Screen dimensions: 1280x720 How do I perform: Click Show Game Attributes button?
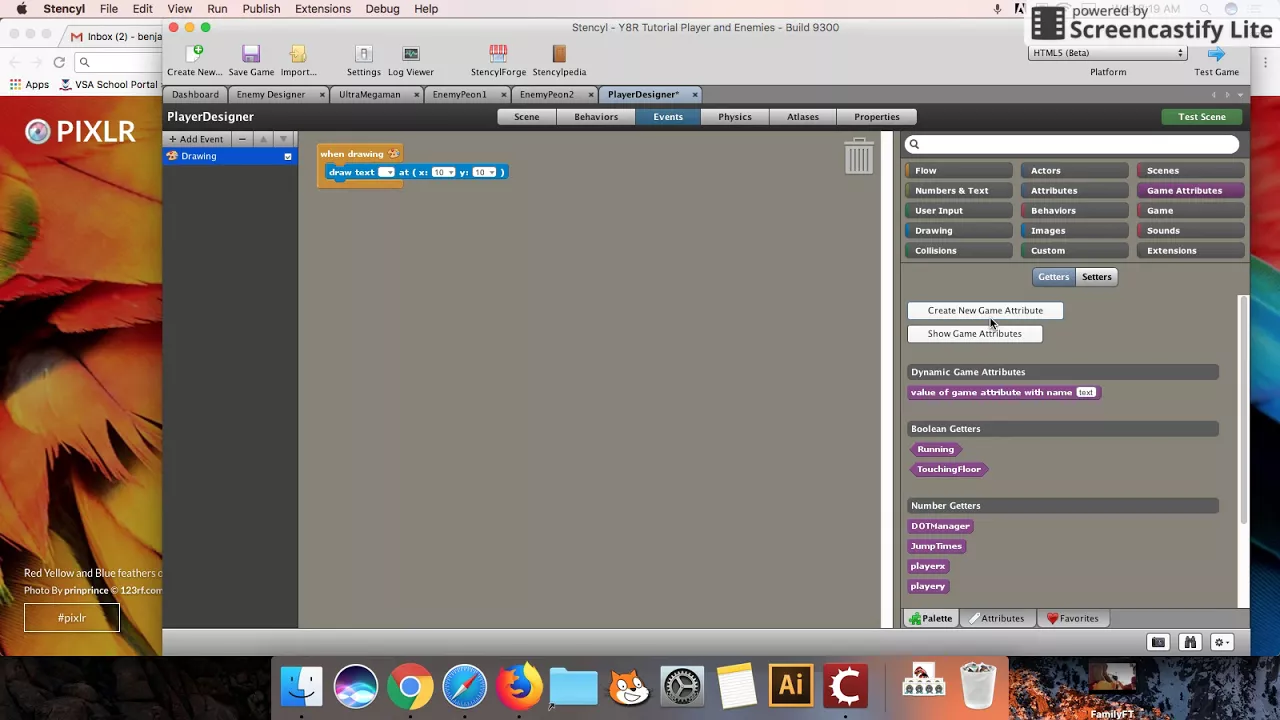(975, 334)
